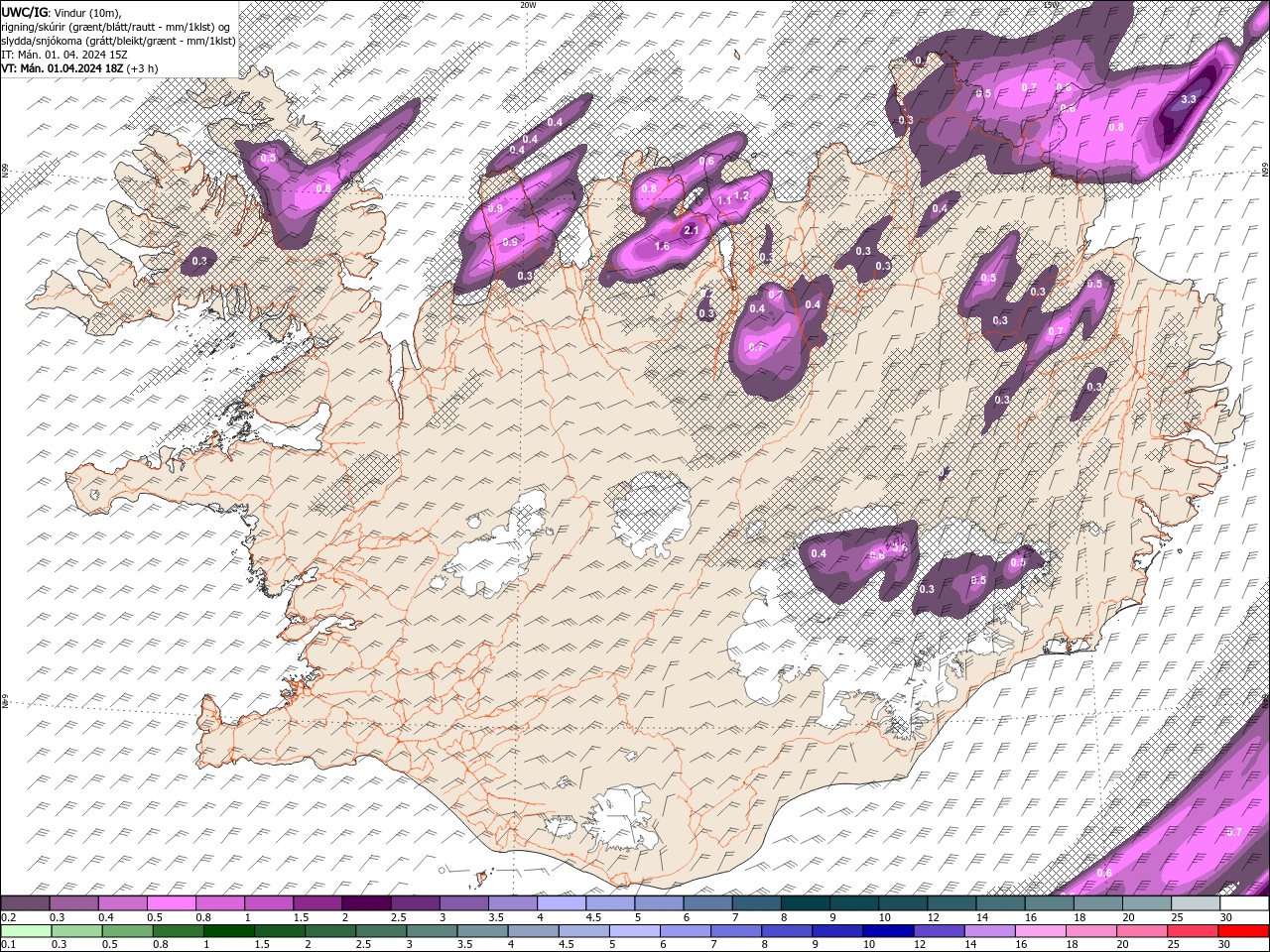The width and height of the screenshot is (1270, 952).
Task: Pick the dark blue swatch above rain-scale label 10
Action: click(886, 930)
